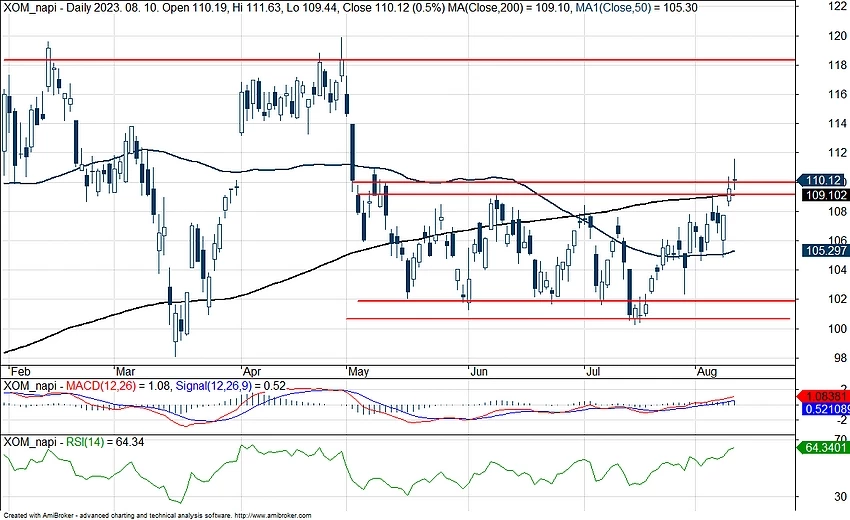The width and height of the screenshot is (850, 520).
Task: Click the 108 price axis label
Action: [838, 211]
